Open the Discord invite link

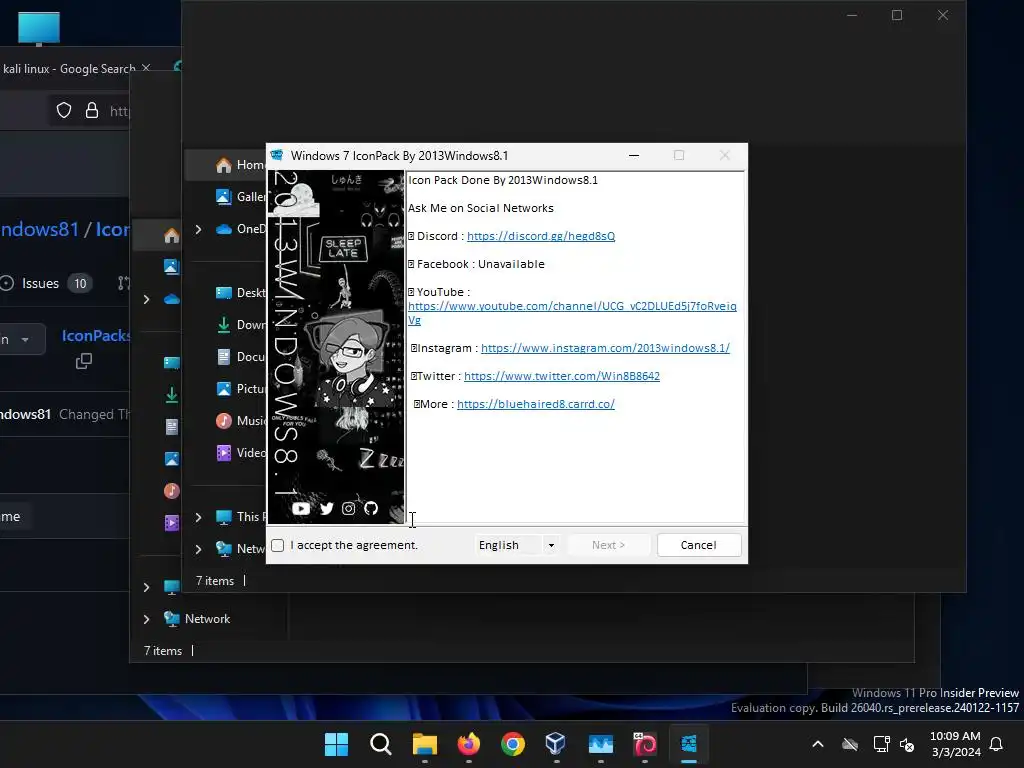pos(541,236)
